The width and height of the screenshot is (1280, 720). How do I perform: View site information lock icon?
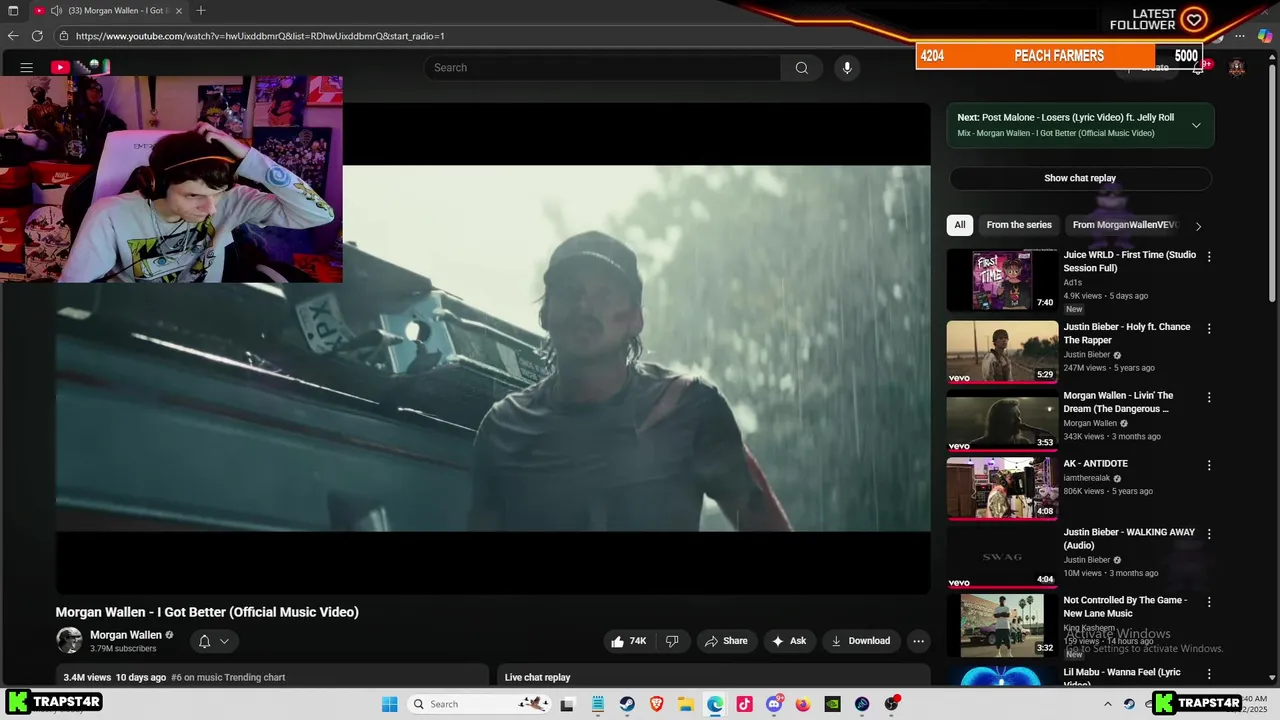tap(64, 36)
